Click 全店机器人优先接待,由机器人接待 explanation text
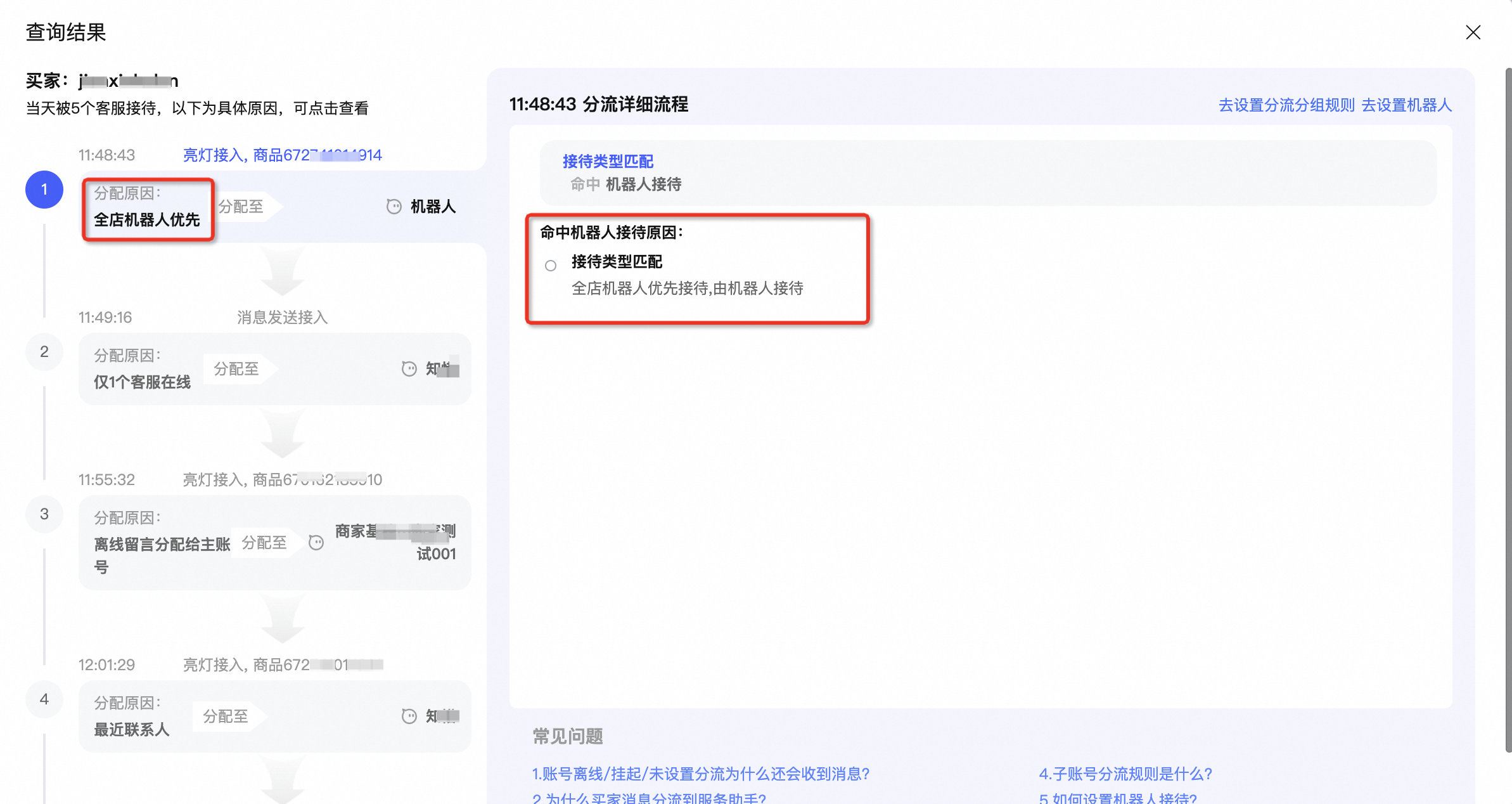 (688, 289)
